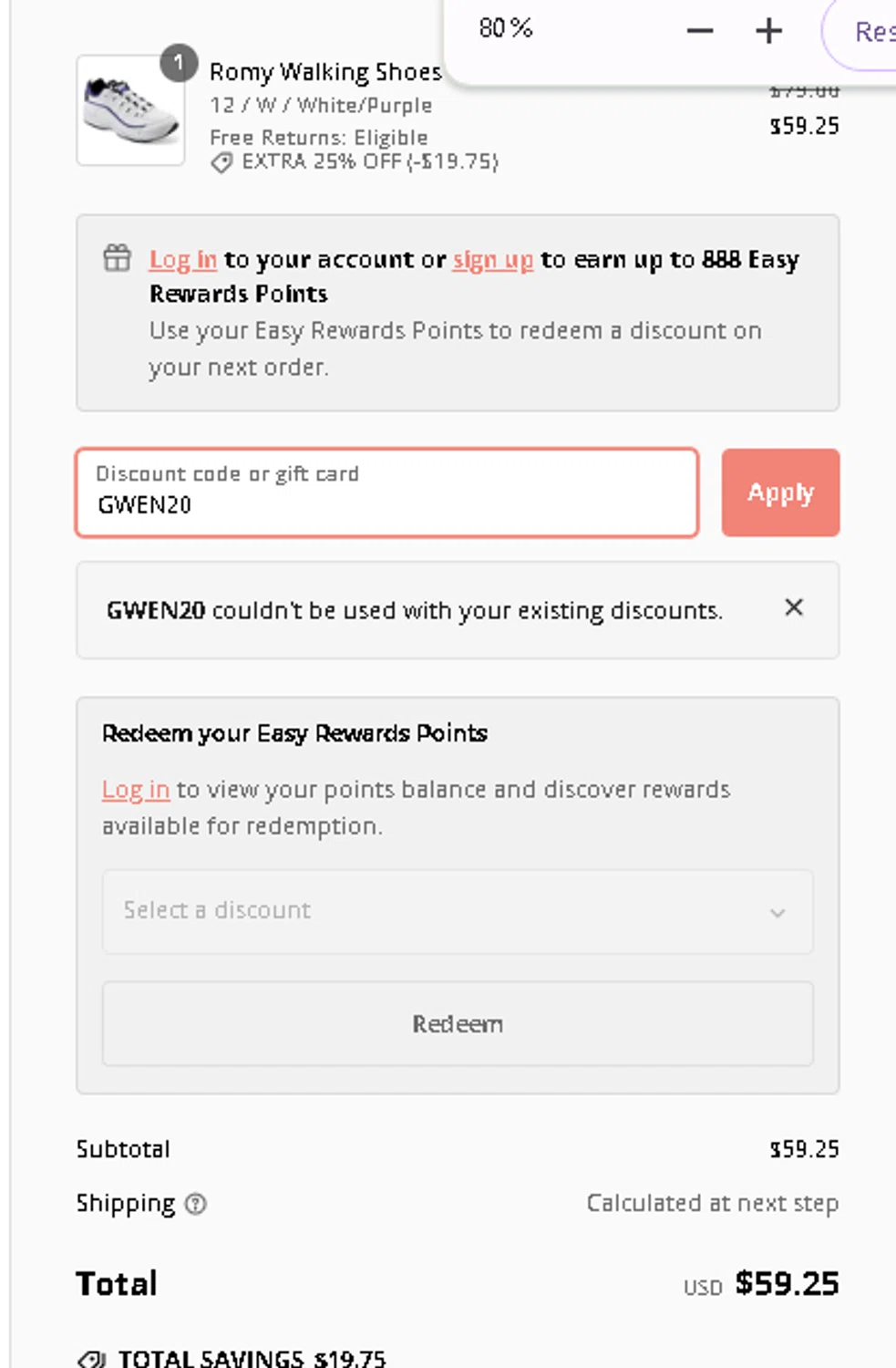Click the 80% zoom level indicator
This screenshot has width=896, height=1368.
[506, 28]
